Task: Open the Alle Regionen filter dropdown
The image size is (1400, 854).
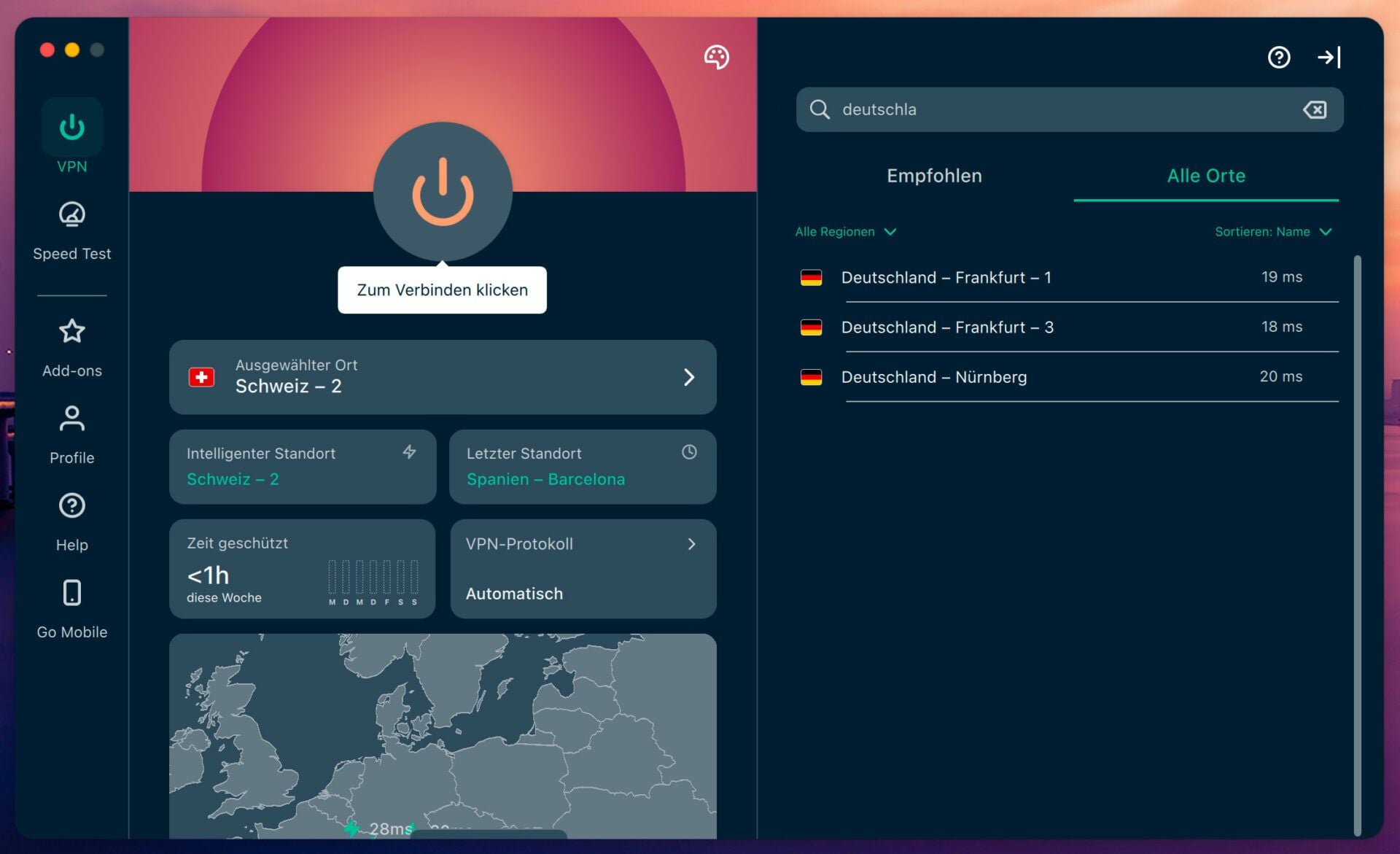Action: point(844,231)
